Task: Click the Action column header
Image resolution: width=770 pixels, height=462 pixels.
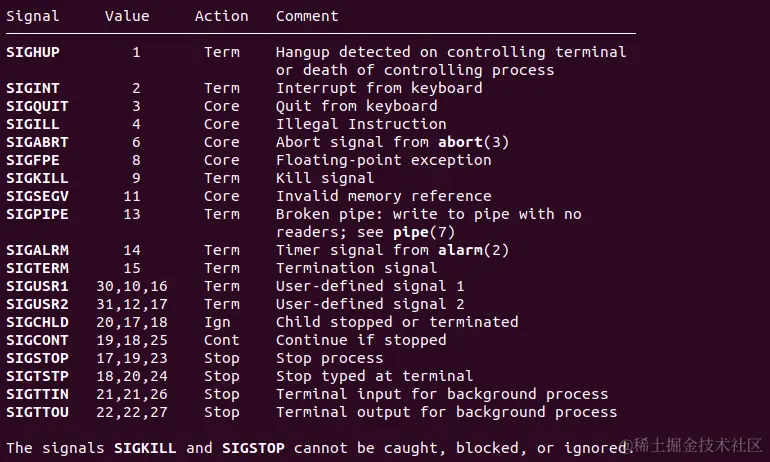Action: pos(221,16)
